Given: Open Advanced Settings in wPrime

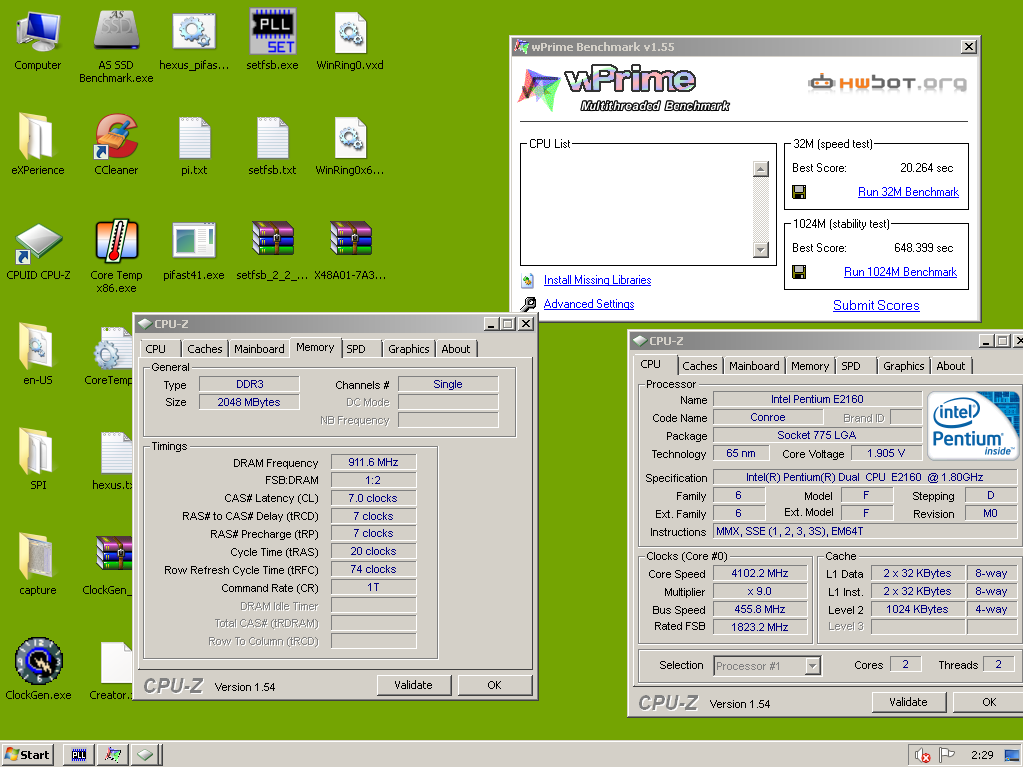Looking at the screenshot, I should [x=589, y=304].
